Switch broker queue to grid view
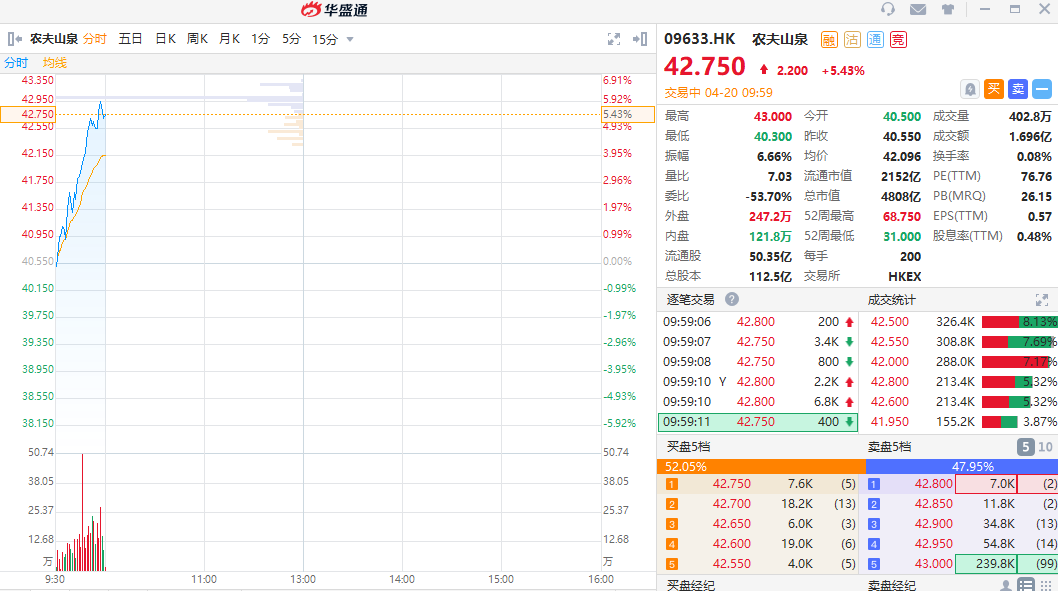The height and width of the screenshot is (591, 1058). tap(1046, 586)
